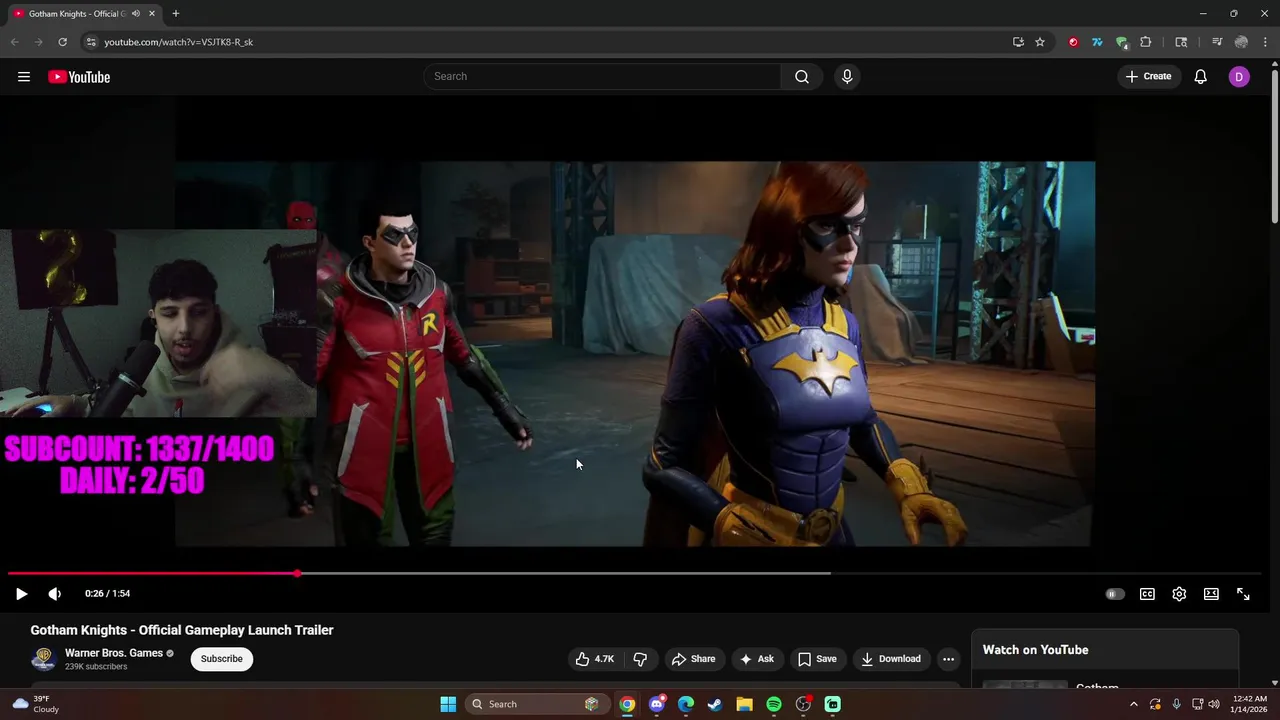
Task: Open more actions three-dot menu
Action: [948, 659]
